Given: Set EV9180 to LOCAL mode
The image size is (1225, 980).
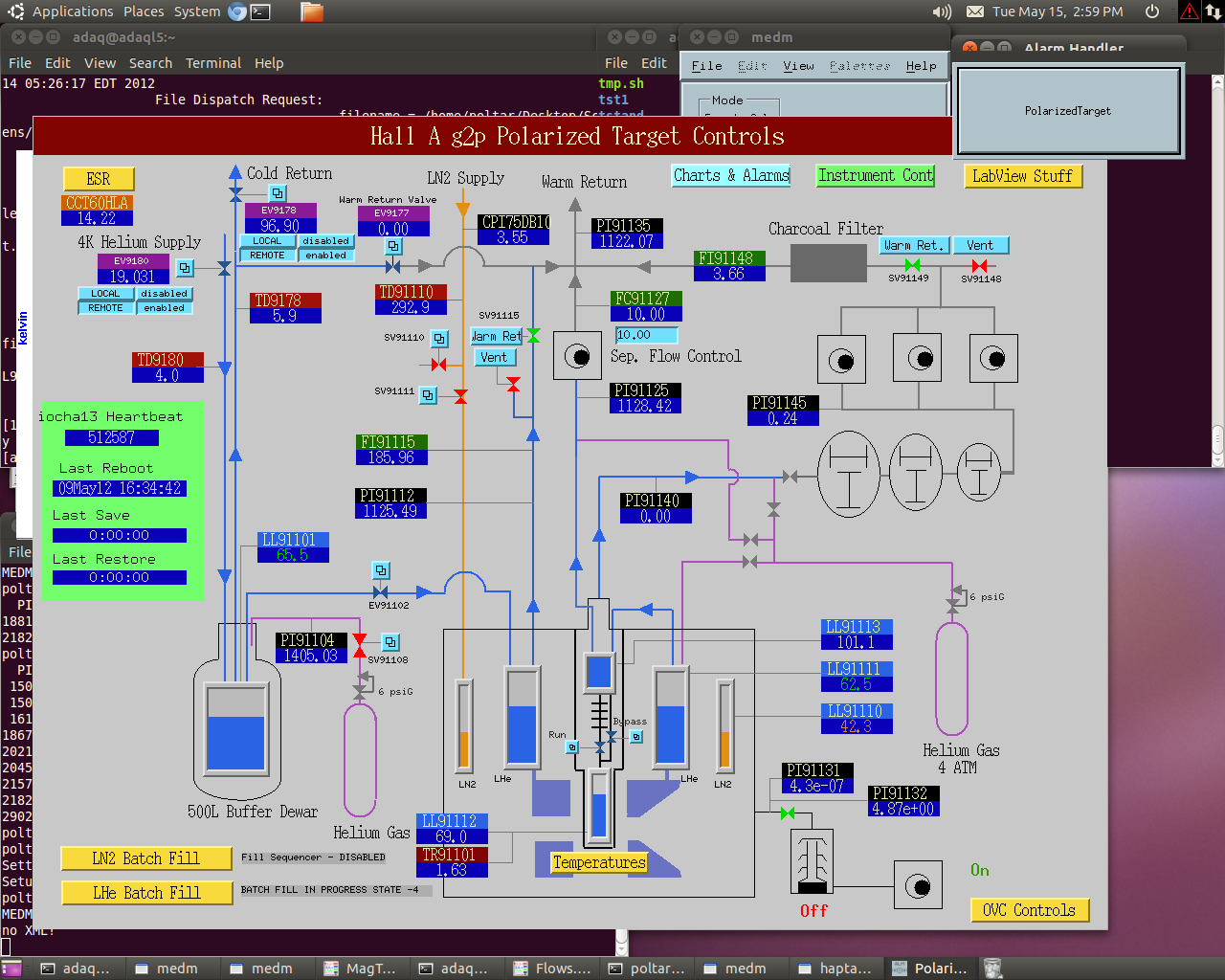Looking at the screenshot, I should pos(105,294).
